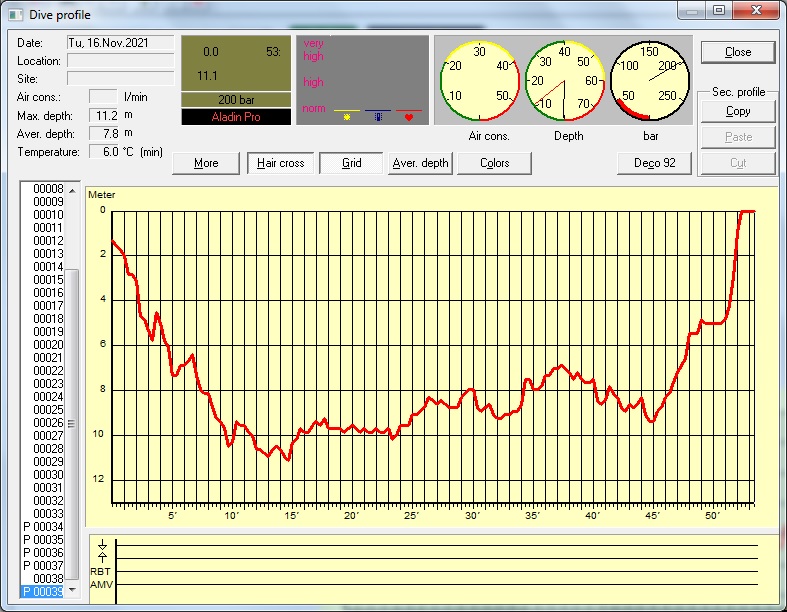Click the Depth gauge dial
The width and height of the screenshot is (787, 612).
[565, 81]
